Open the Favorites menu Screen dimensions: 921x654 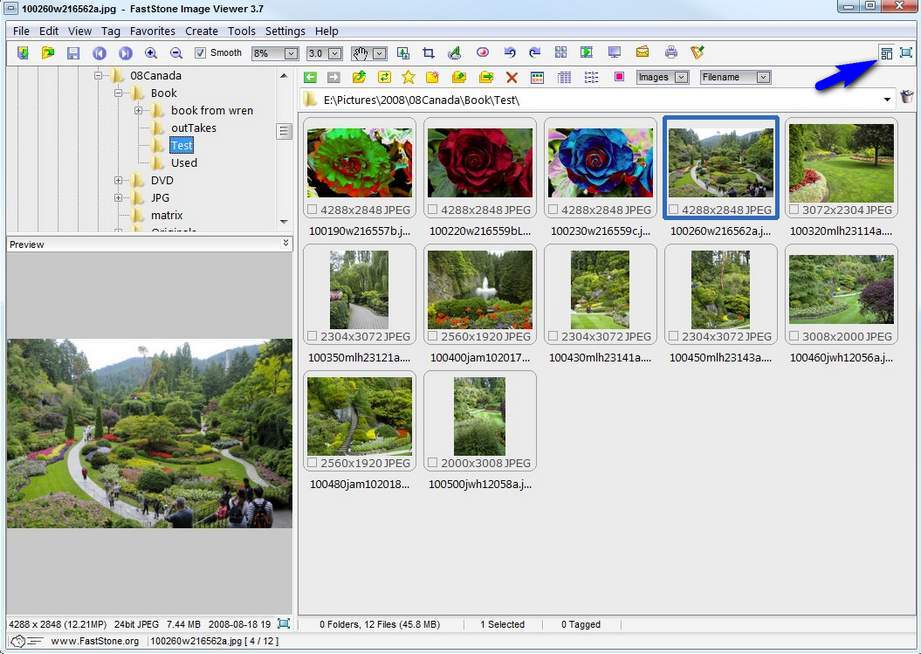pyautogui.click(x=153, y=31)
